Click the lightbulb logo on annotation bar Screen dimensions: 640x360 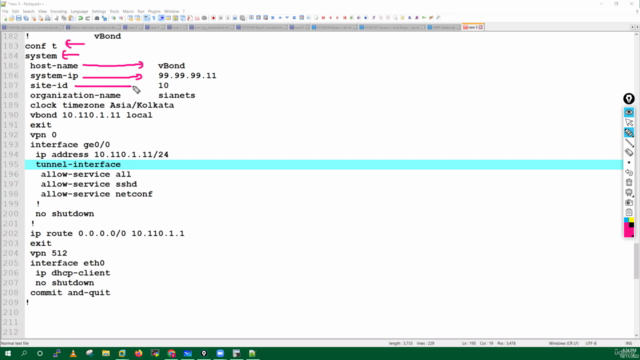[629, 98]
